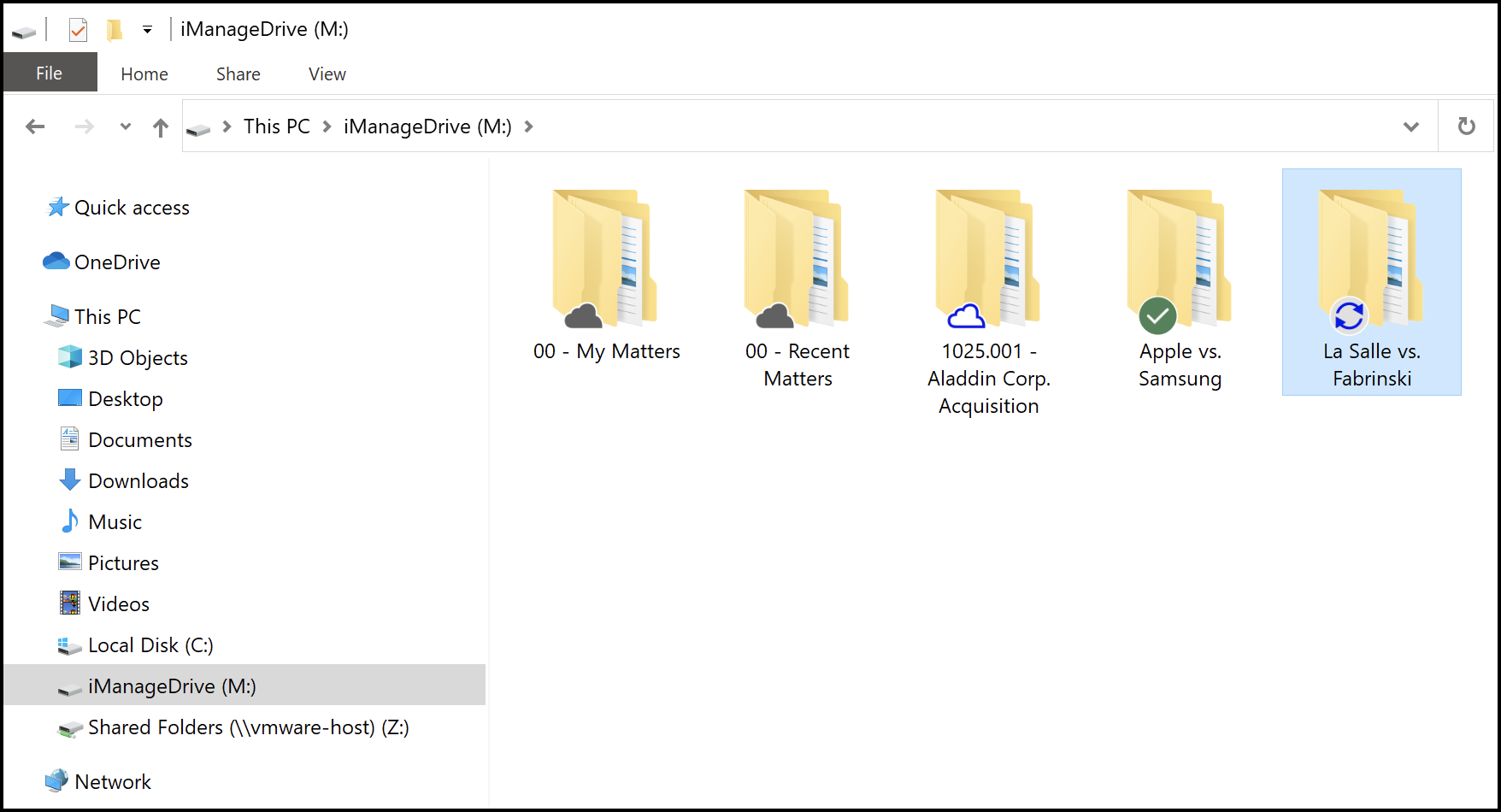Click the Properties checkmark icon in title bar
The height and width of the screenshot is (812, 1501).
(x=78, y=31)
